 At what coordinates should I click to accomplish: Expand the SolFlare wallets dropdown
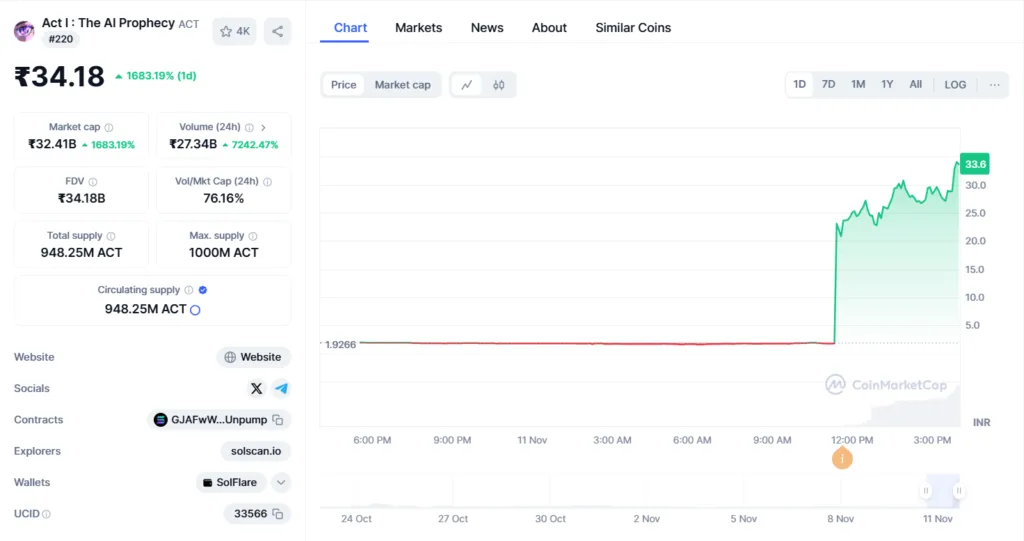[281, 482]
